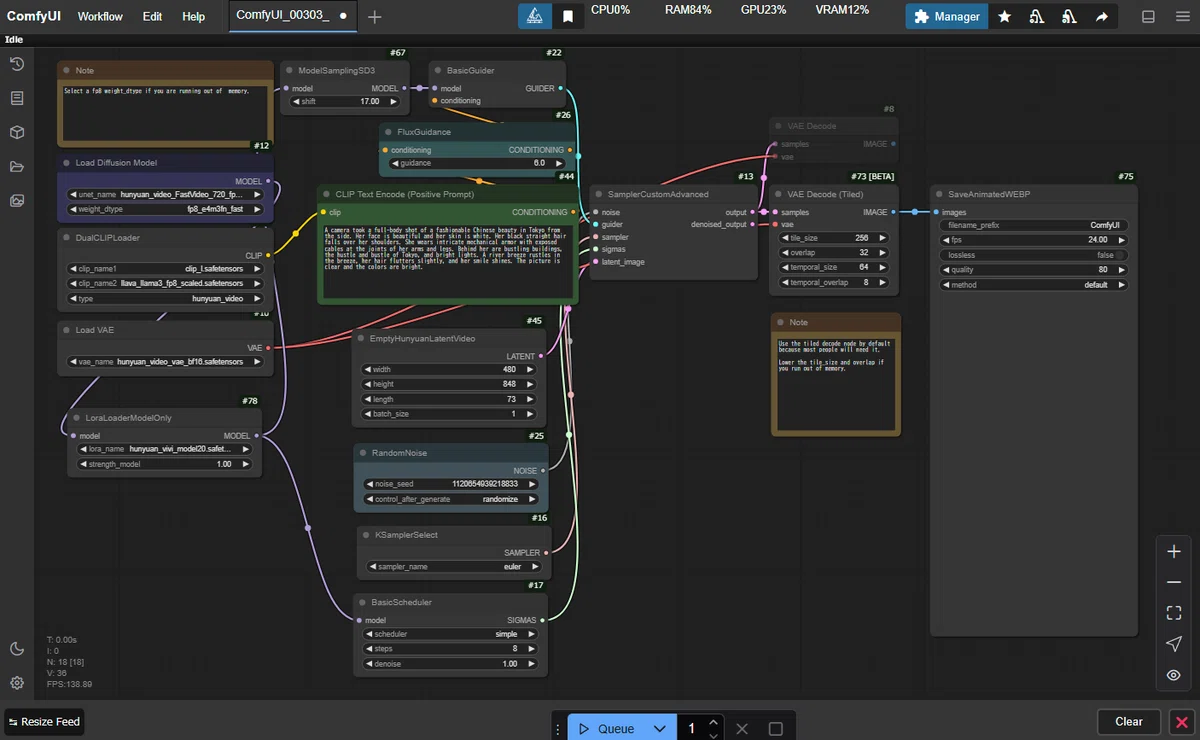Open the scheduler simple dropdown

point(451,634)
